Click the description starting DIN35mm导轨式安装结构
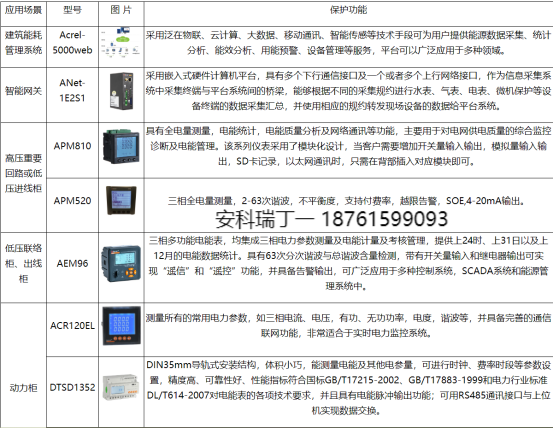The width and height of the screenshot is (554, 429). [x=348, y=388]
